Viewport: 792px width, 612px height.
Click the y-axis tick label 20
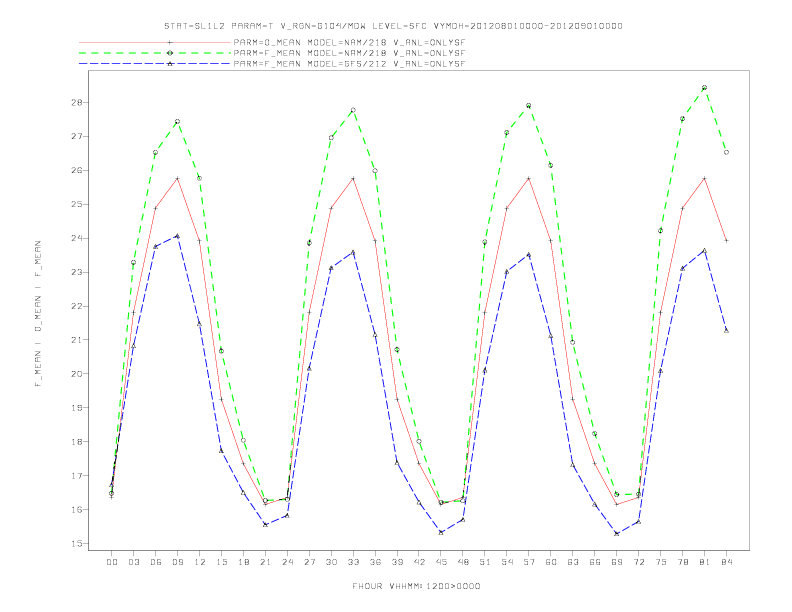click(79, 374)
